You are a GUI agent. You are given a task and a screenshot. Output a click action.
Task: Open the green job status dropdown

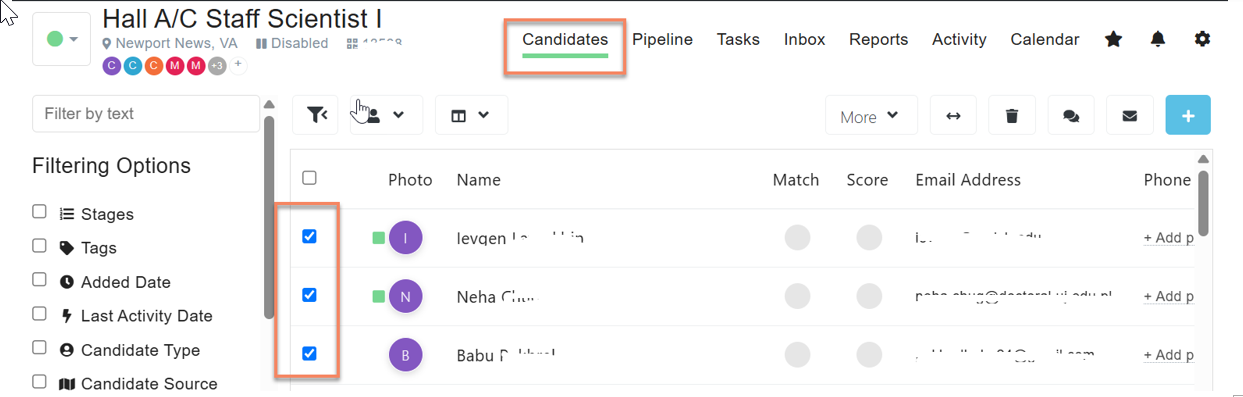tap(62, 39)
